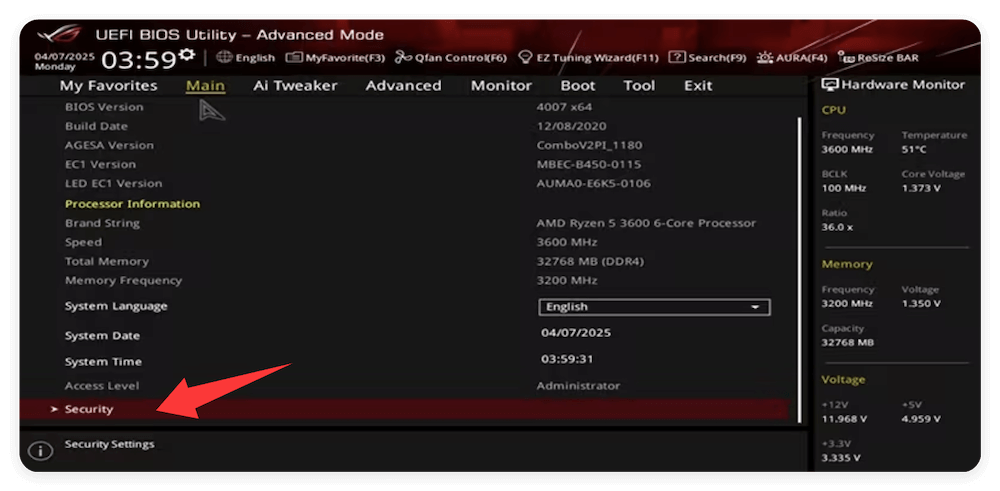The image size is (1000, 491).
Task: Select the LED EC1 Version label
Action: pyautogui.click(x=114, y=184)
